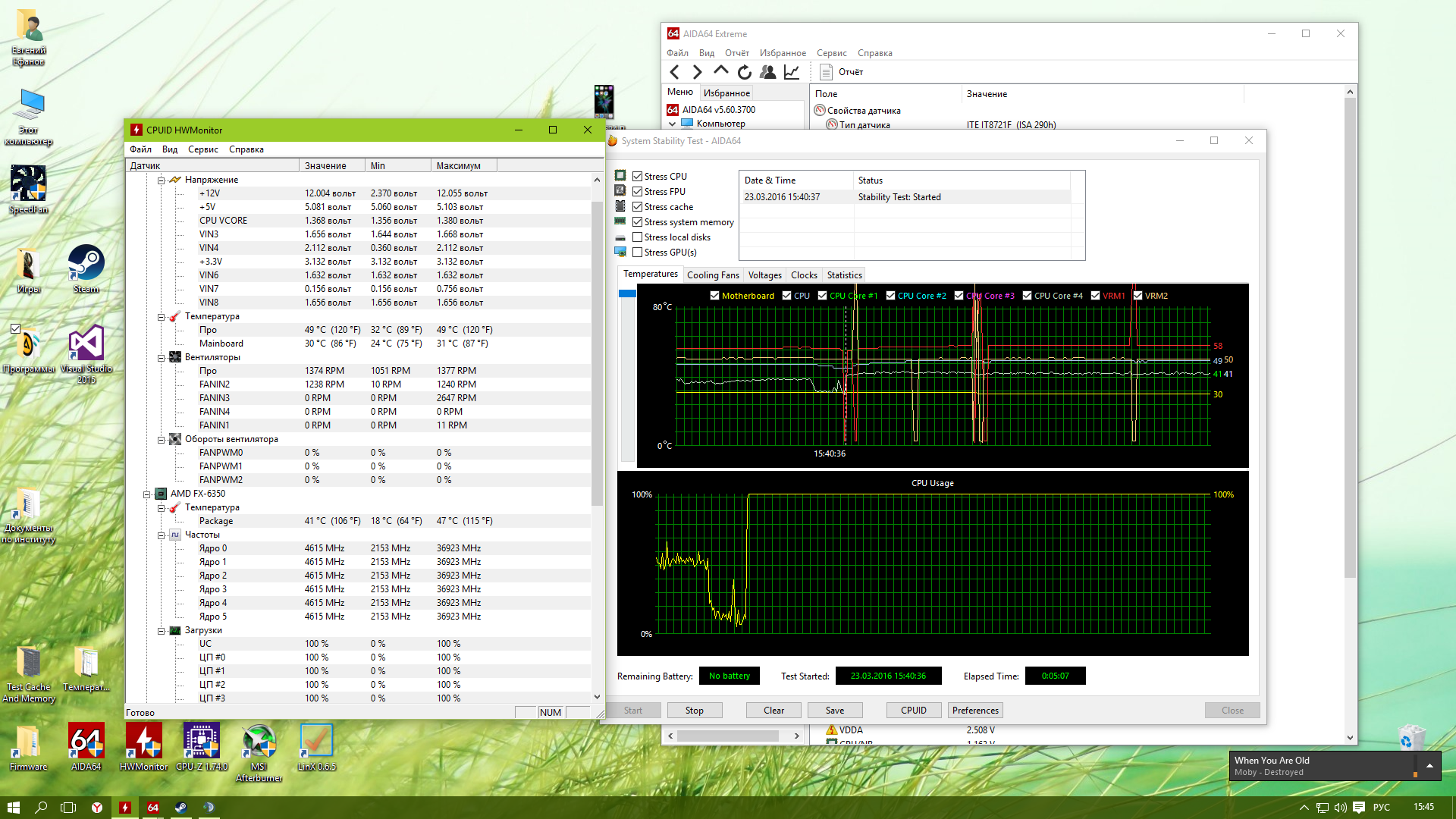Open LinX 0.6.5 desktop shortcut
1456x819 pixels.
(316, 742)
